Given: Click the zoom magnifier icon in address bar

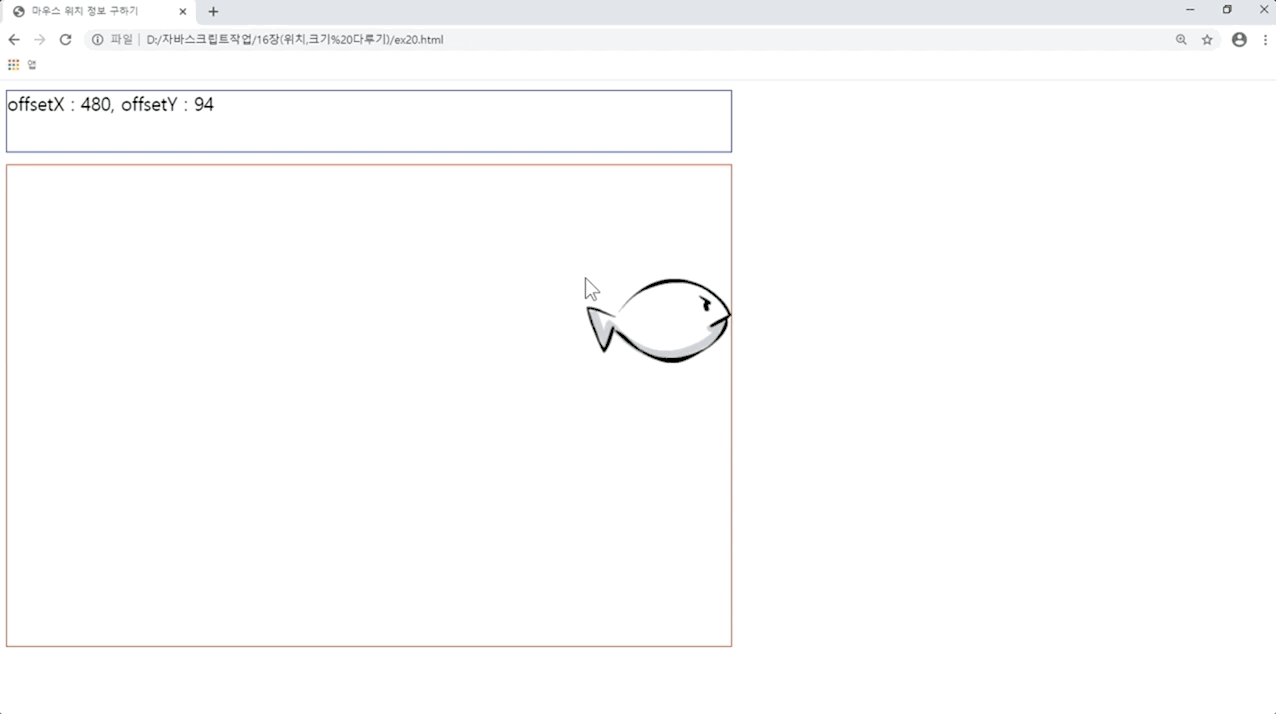Looking at the screenshot, I should click(1181, 40).
